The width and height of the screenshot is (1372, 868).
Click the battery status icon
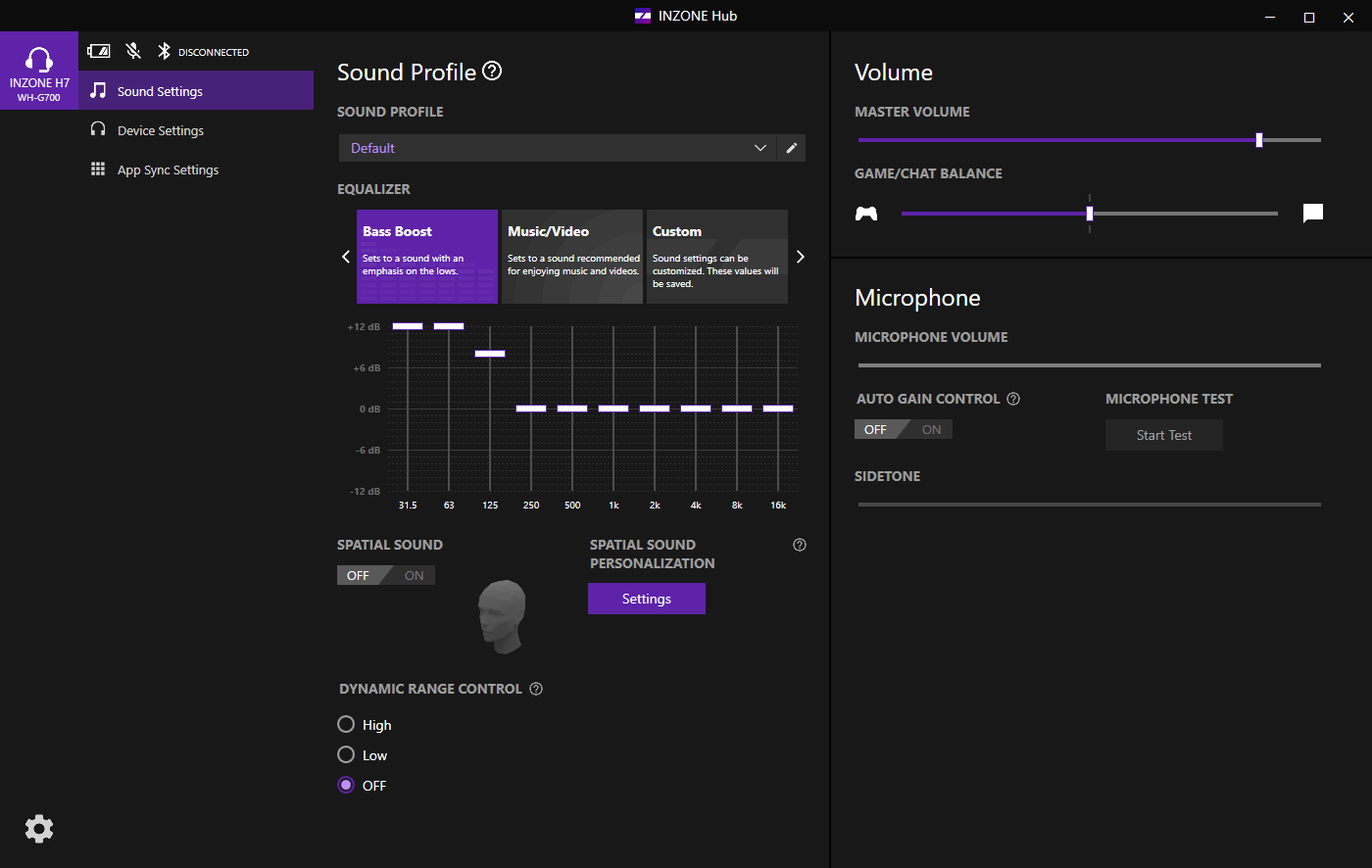pos(99,51)
